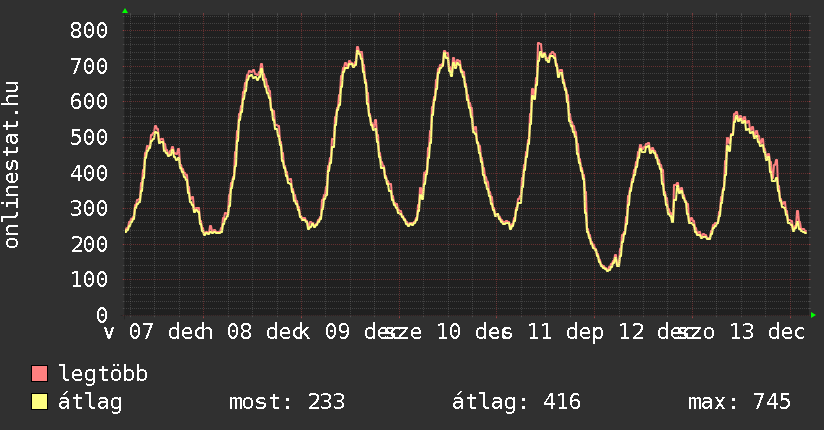
Task: Click the highest curve peak on 11 dec
Action: coord(538,45)
